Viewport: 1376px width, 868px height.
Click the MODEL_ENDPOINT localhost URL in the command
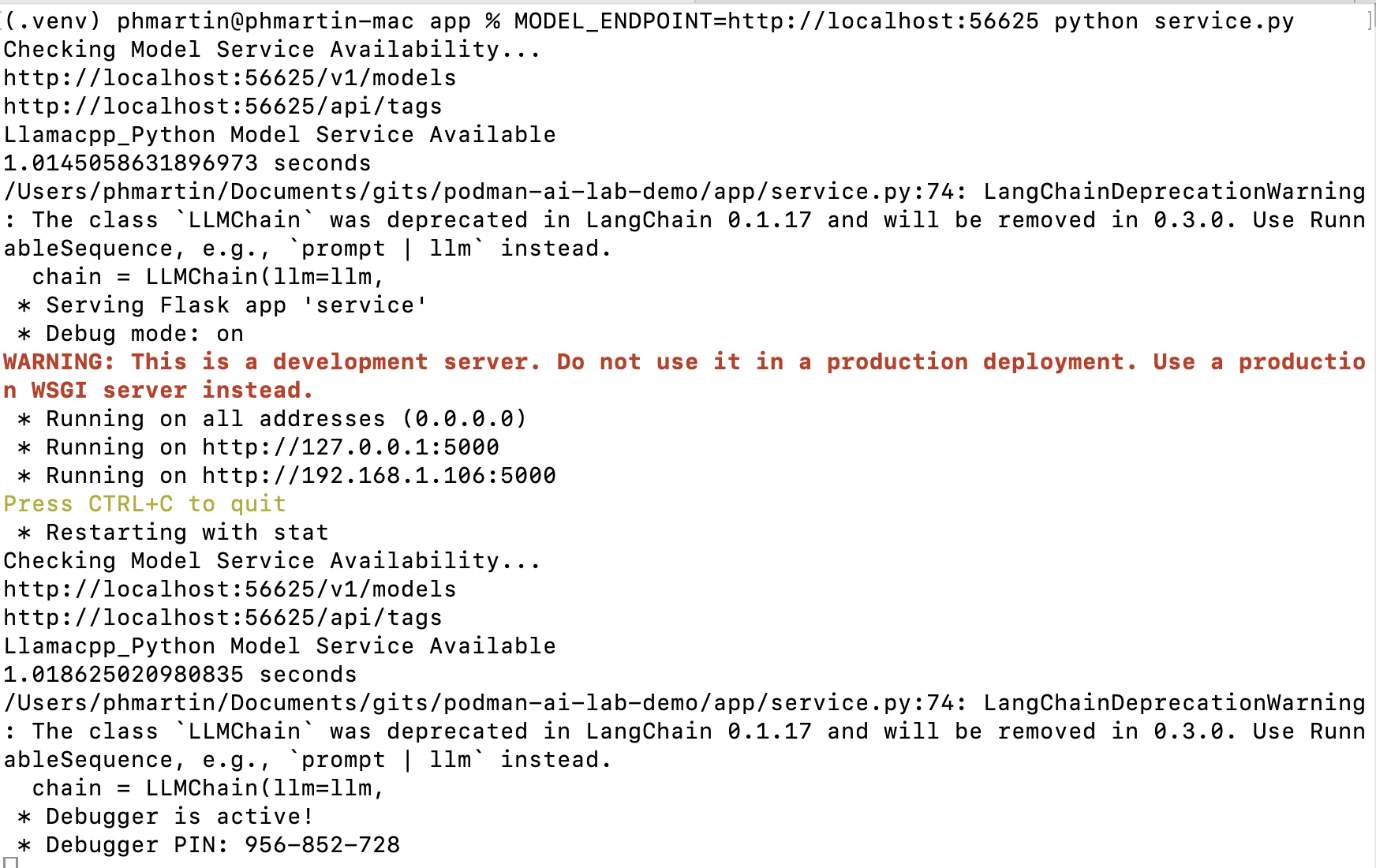tap(883, 21)
